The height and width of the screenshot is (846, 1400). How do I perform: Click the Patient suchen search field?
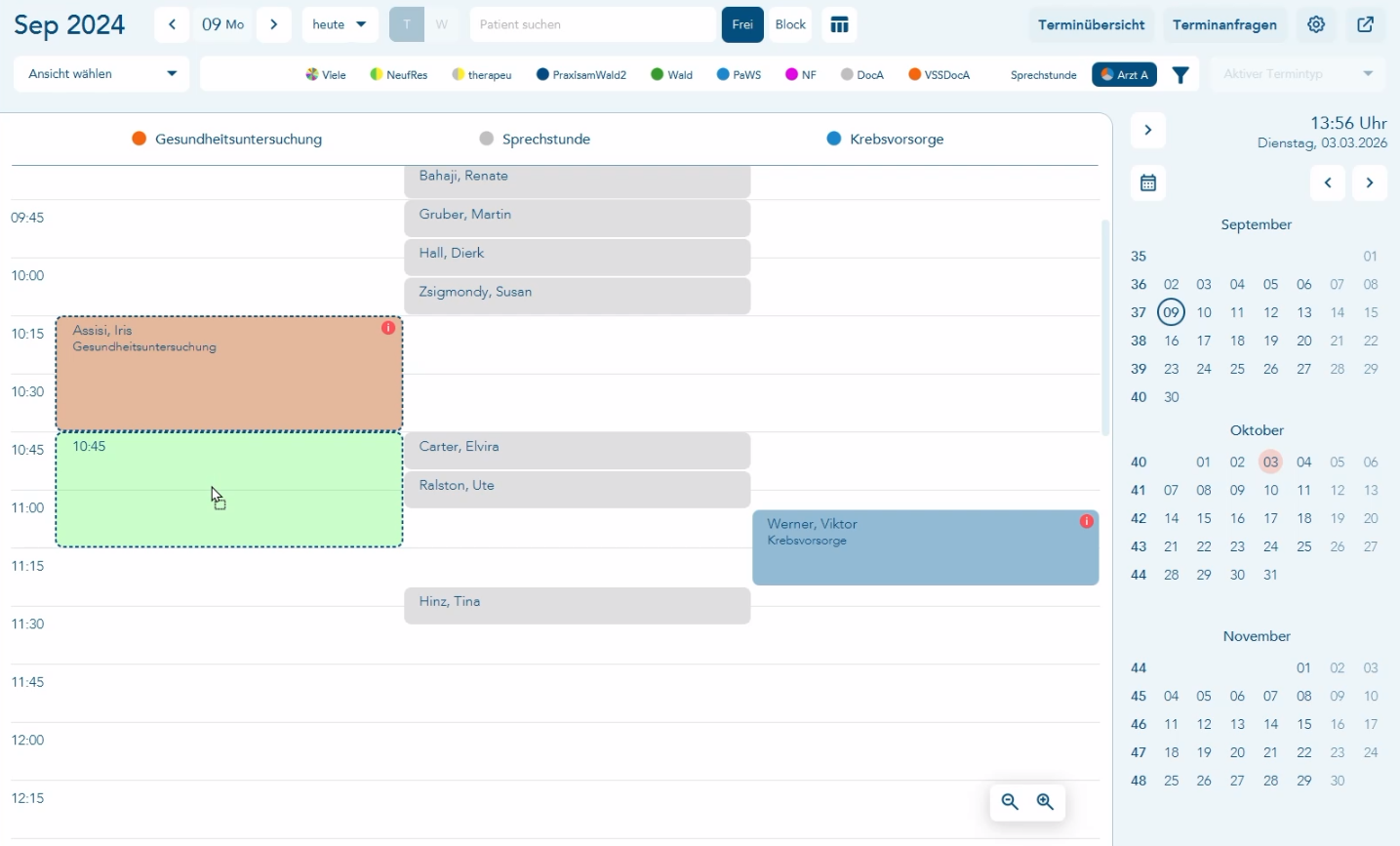click(592, 24)
